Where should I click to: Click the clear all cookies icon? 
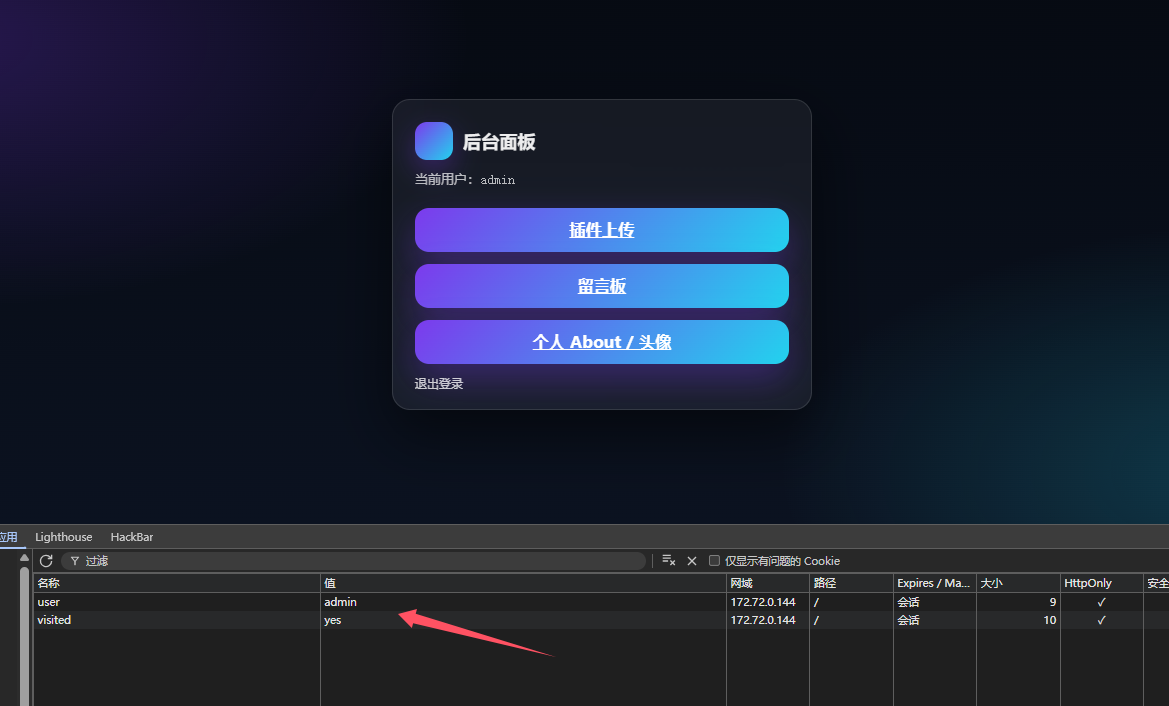pos(668,561)
